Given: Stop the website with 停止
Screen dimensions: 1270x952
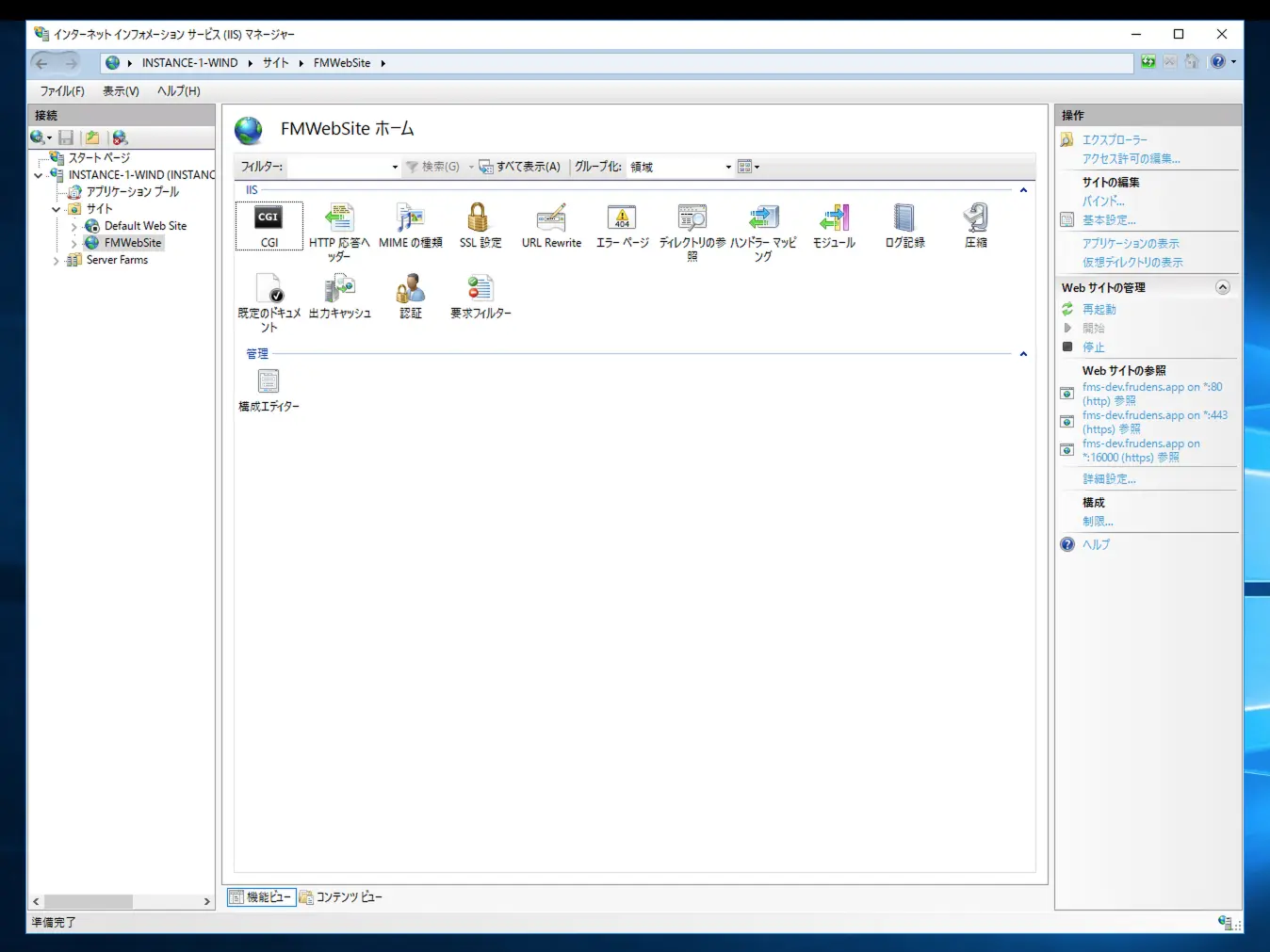Looking at the screenshot, I should pos(1092,347).
